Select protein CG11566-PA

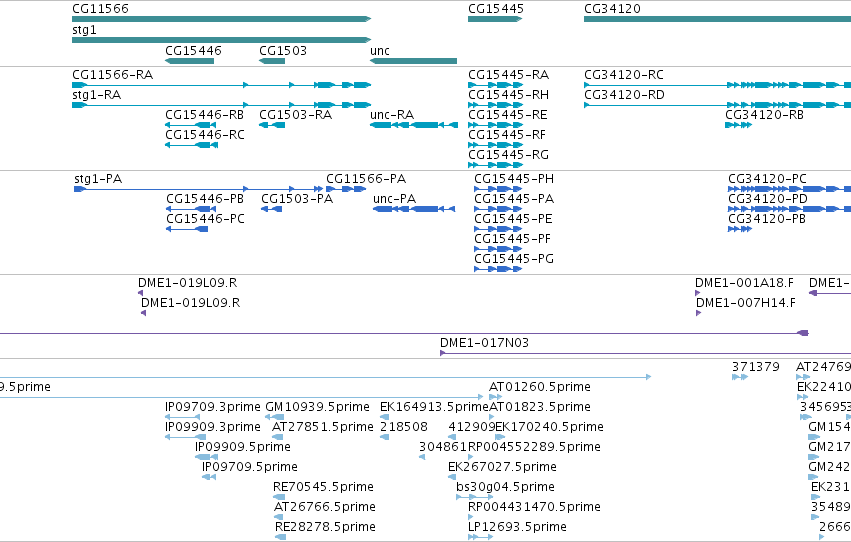click(346, 189)
